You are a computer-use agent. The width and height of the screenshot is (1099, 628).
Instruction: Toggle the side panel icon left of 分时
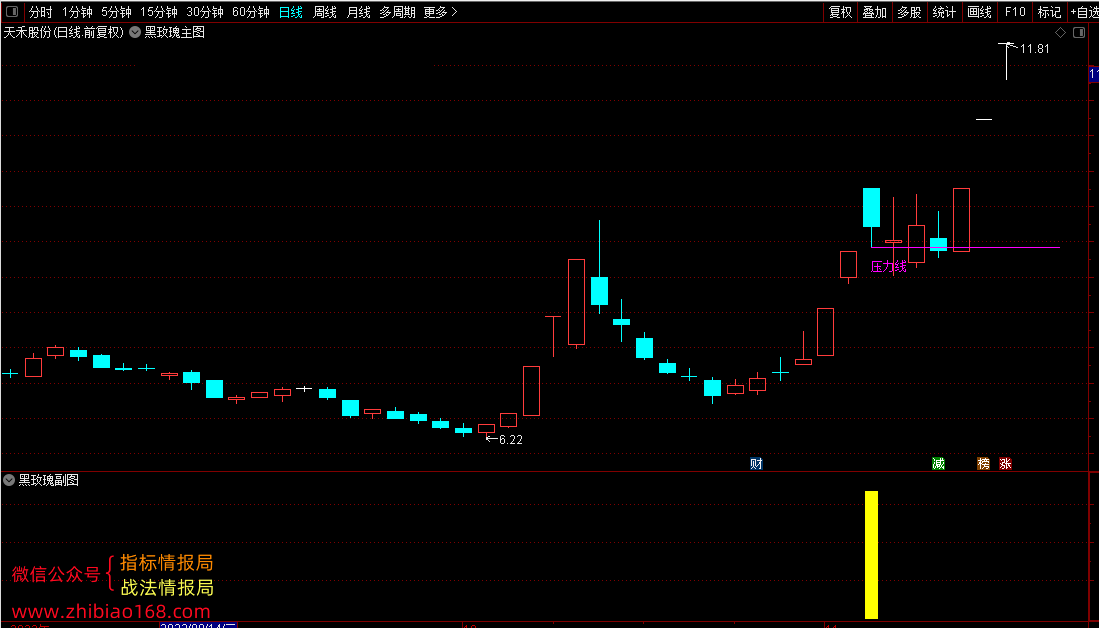coord(13,12)
